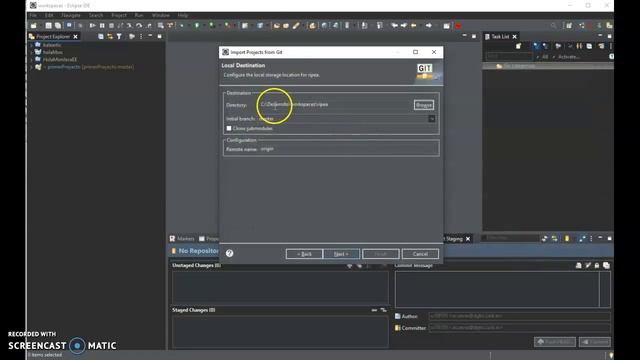Click the New toolbar icon
Screen dimensions: 640x360
click(x=33, y=25)
